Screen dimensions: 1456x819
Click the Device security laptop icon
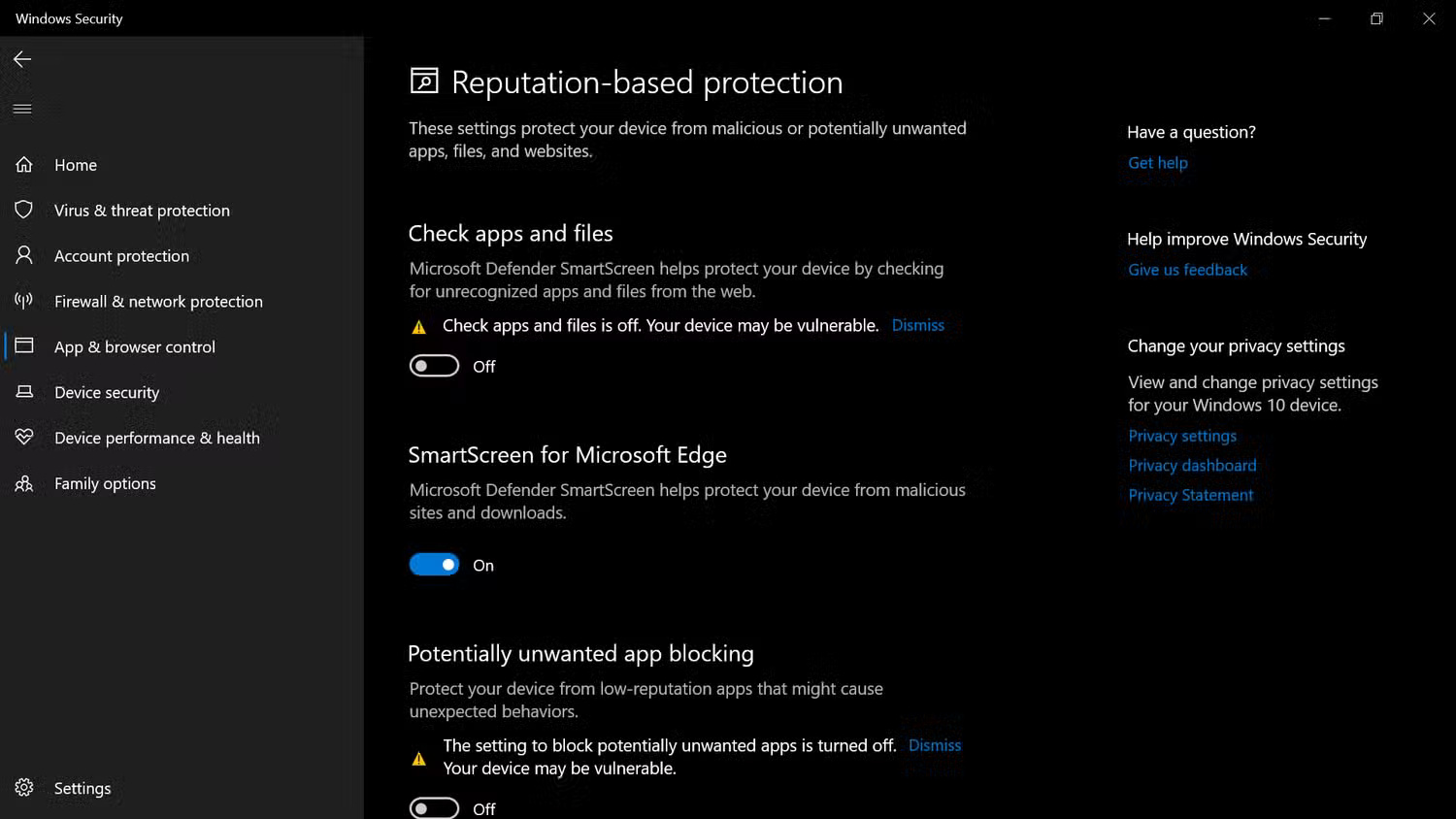pyautogui.click(x=24, y=392)
